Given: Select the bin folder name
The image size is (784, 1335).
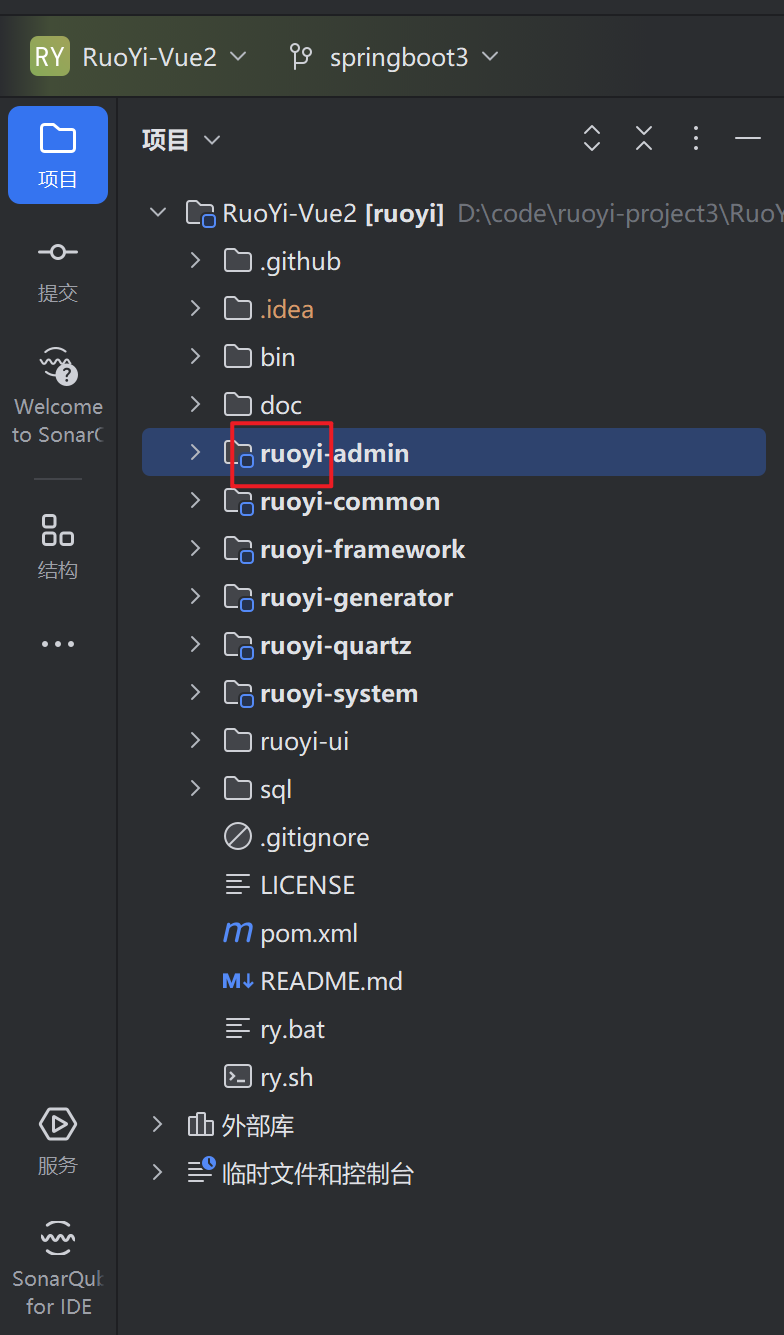Looking at the screenshot, I should [277, 357].
